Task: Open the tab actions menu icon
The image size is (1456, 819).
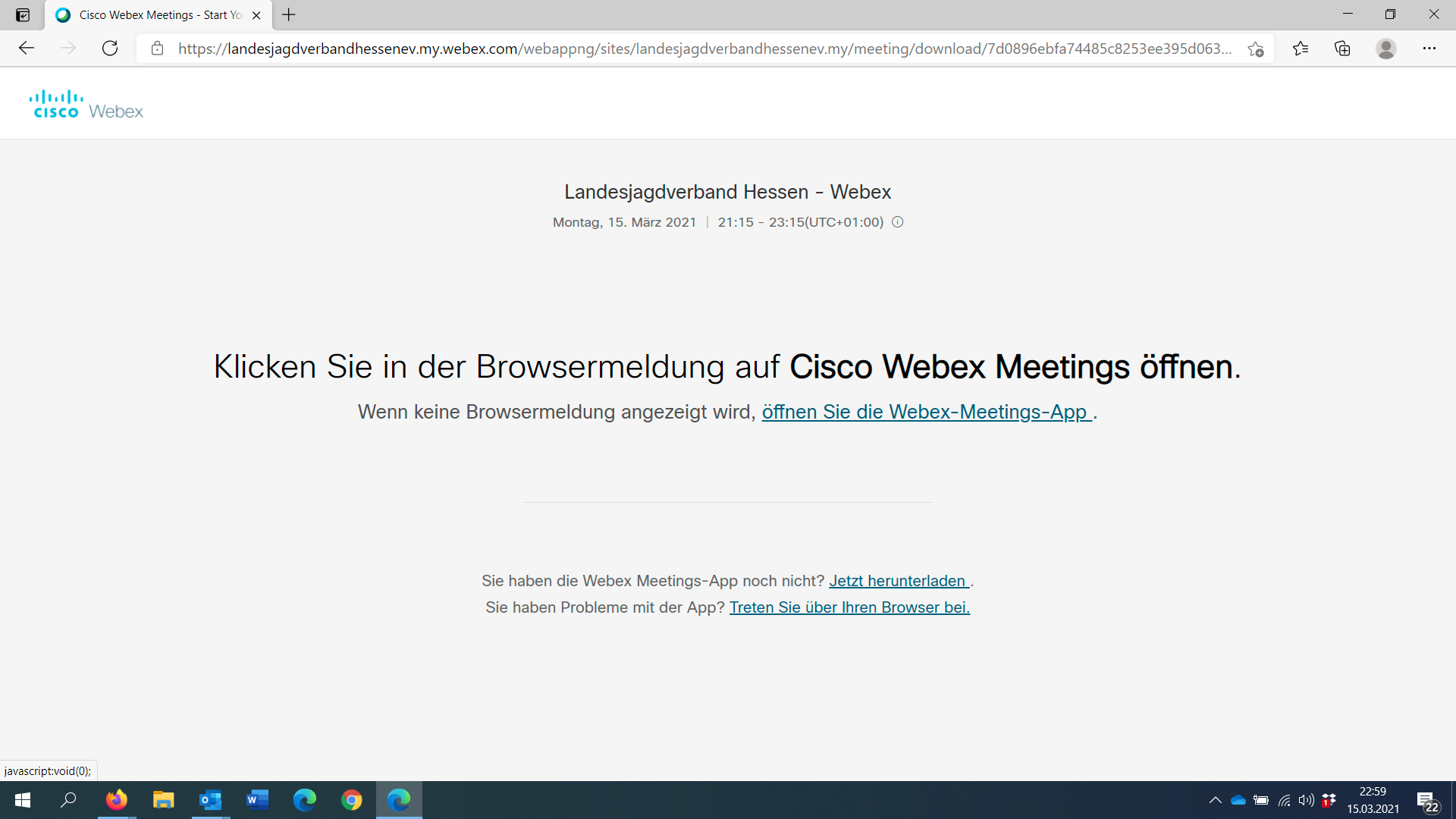Action: pyautogui.click(x=23, y=14)
